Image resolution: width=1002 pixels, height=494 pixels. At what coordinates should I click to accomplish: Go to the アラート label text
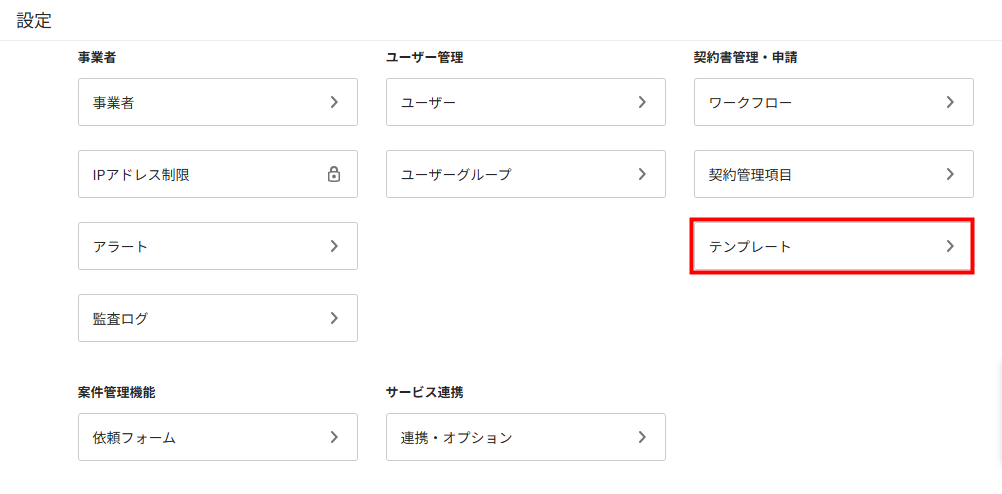(121, 246)
